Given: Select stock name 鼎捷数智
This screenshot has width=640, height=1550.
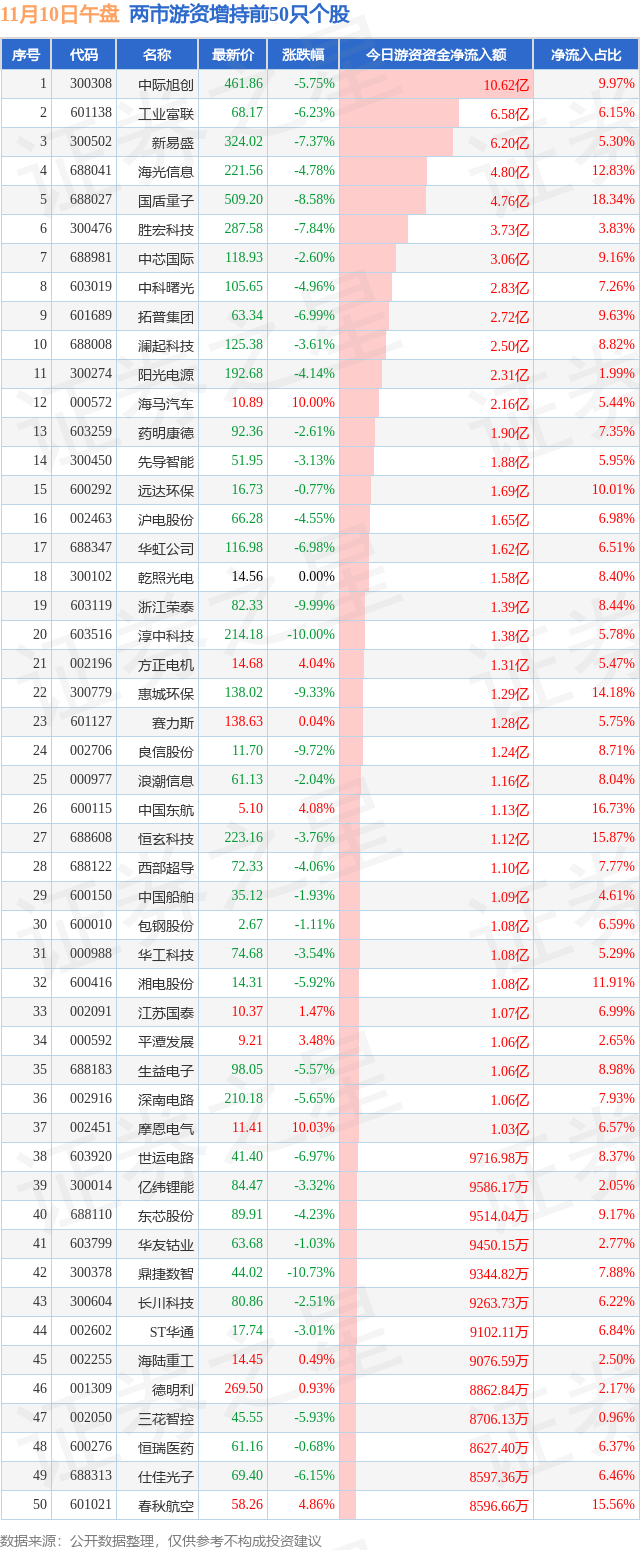Looking at the screenshot, I should tap(167, 1274).
